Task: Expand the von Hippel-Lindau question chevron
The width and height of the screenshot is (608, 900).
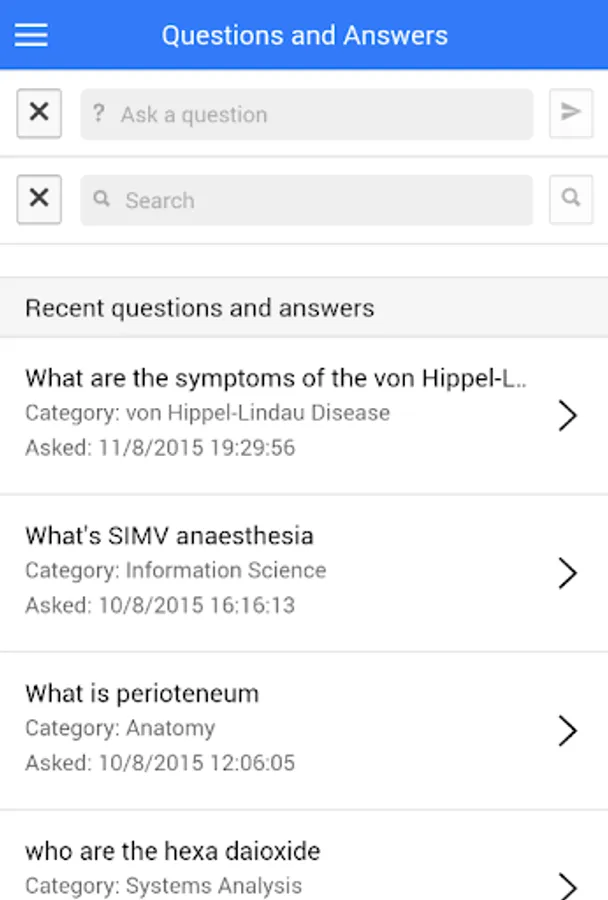Action: [x=567, y=414]
